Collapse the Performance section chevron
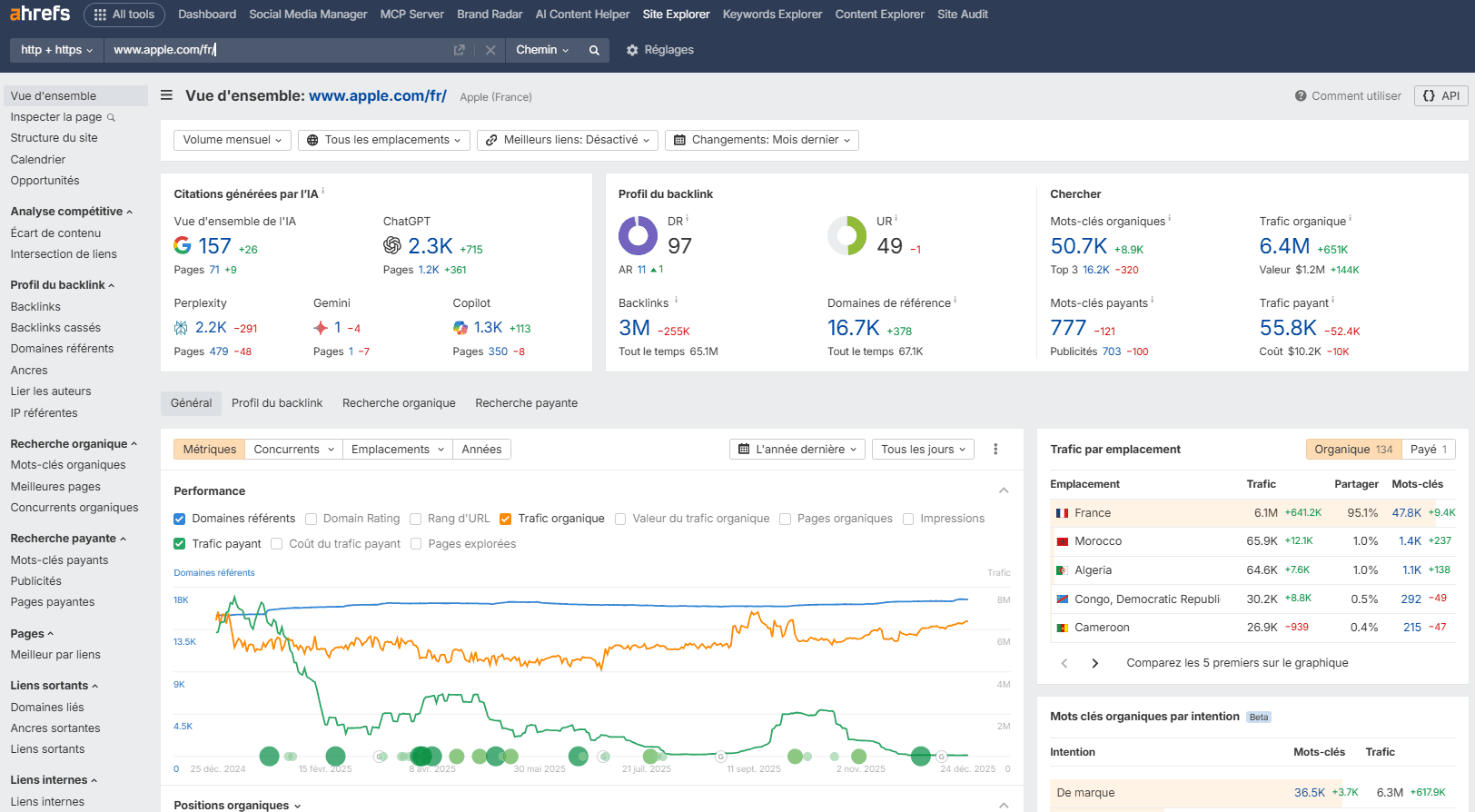 click(1004, 490)
